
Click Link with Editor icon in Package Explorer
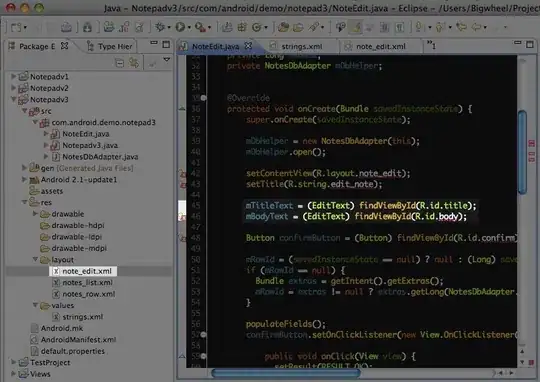point(134,63)
